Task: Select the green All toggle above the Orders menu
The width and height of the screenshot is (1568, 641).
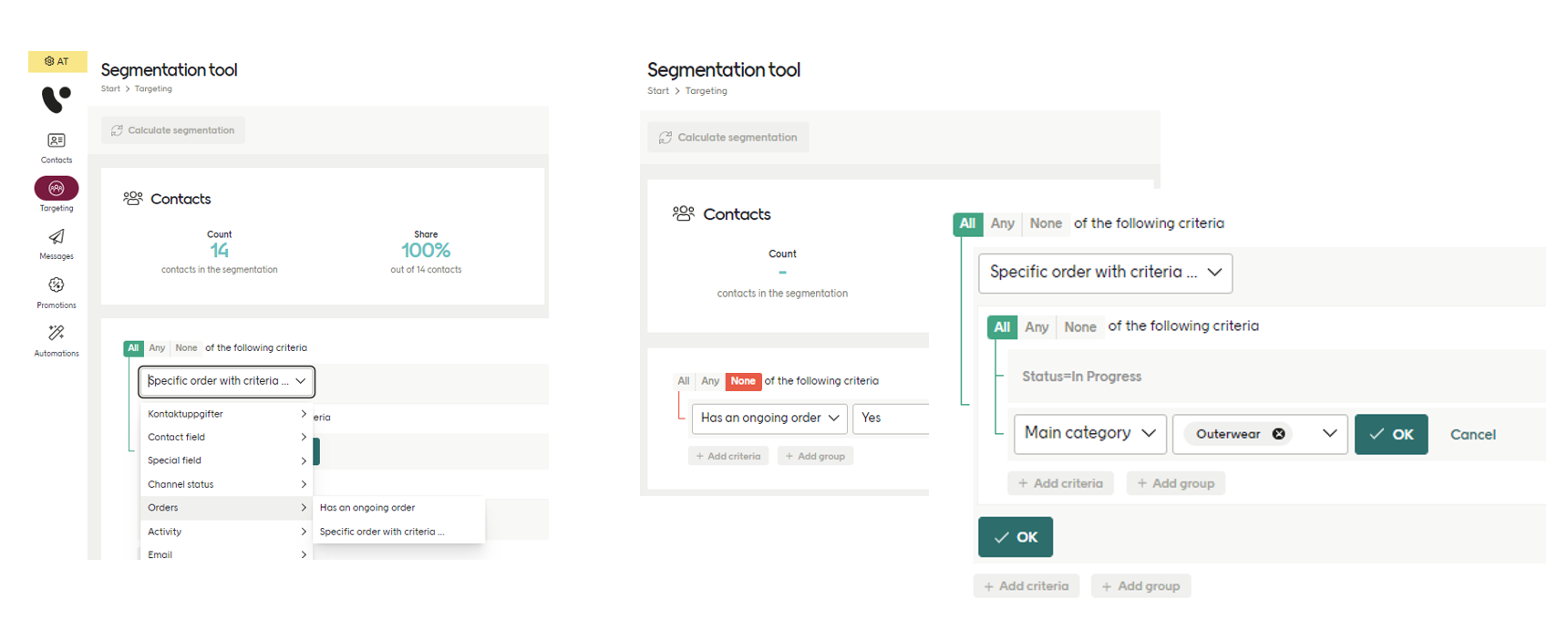Action: click(x=133, y=348)
